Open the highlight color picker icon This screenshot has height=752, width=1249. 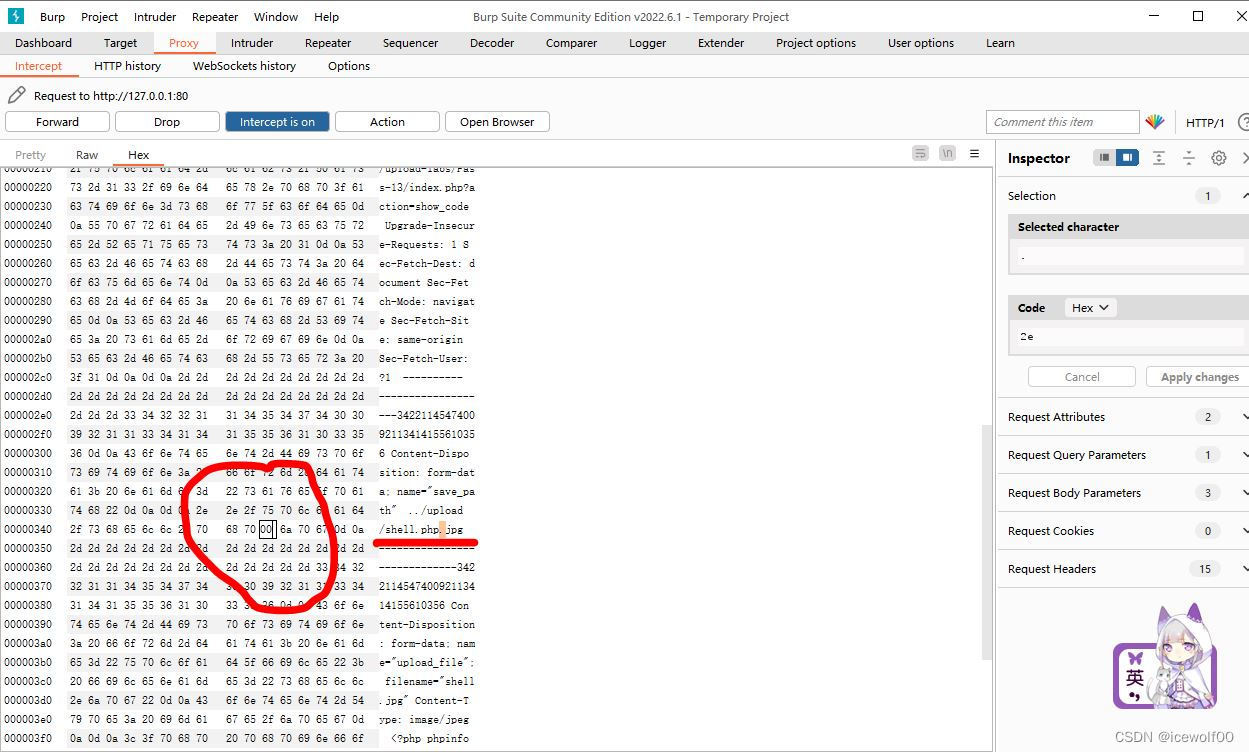click(1155, 122)
